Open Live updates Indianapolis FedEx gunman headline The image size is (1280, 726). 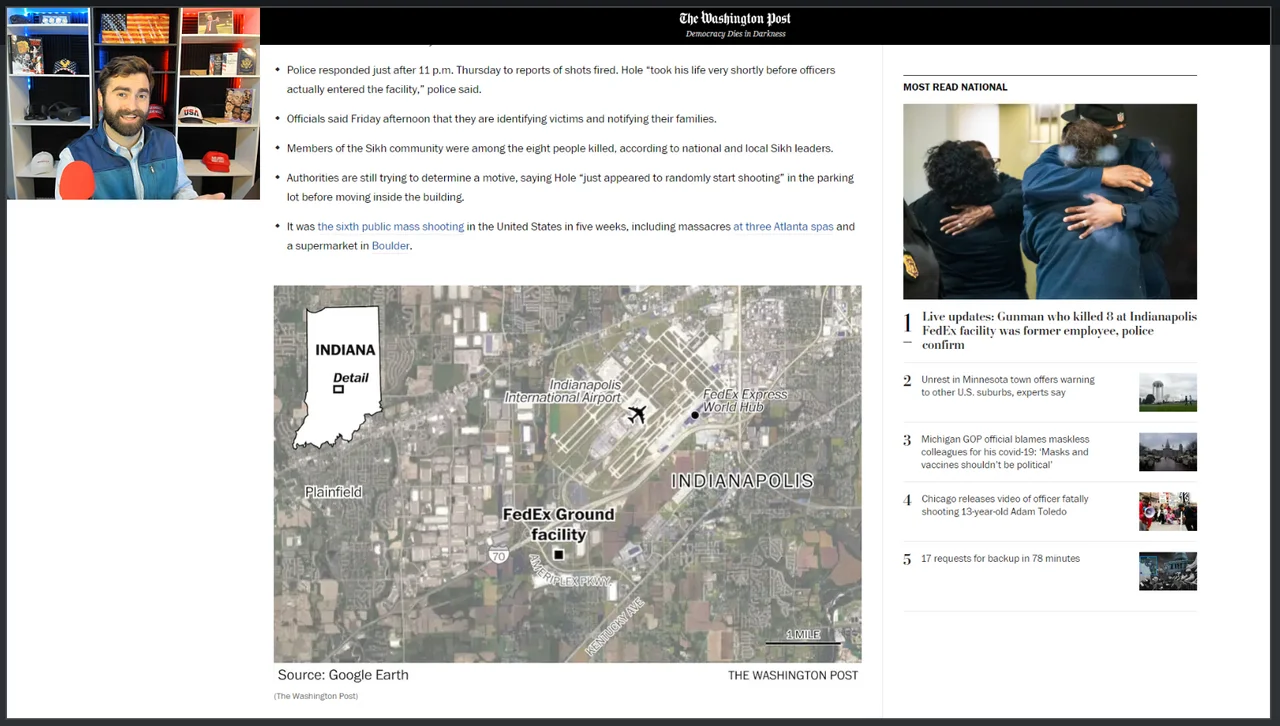click(x=1059, y=330)
